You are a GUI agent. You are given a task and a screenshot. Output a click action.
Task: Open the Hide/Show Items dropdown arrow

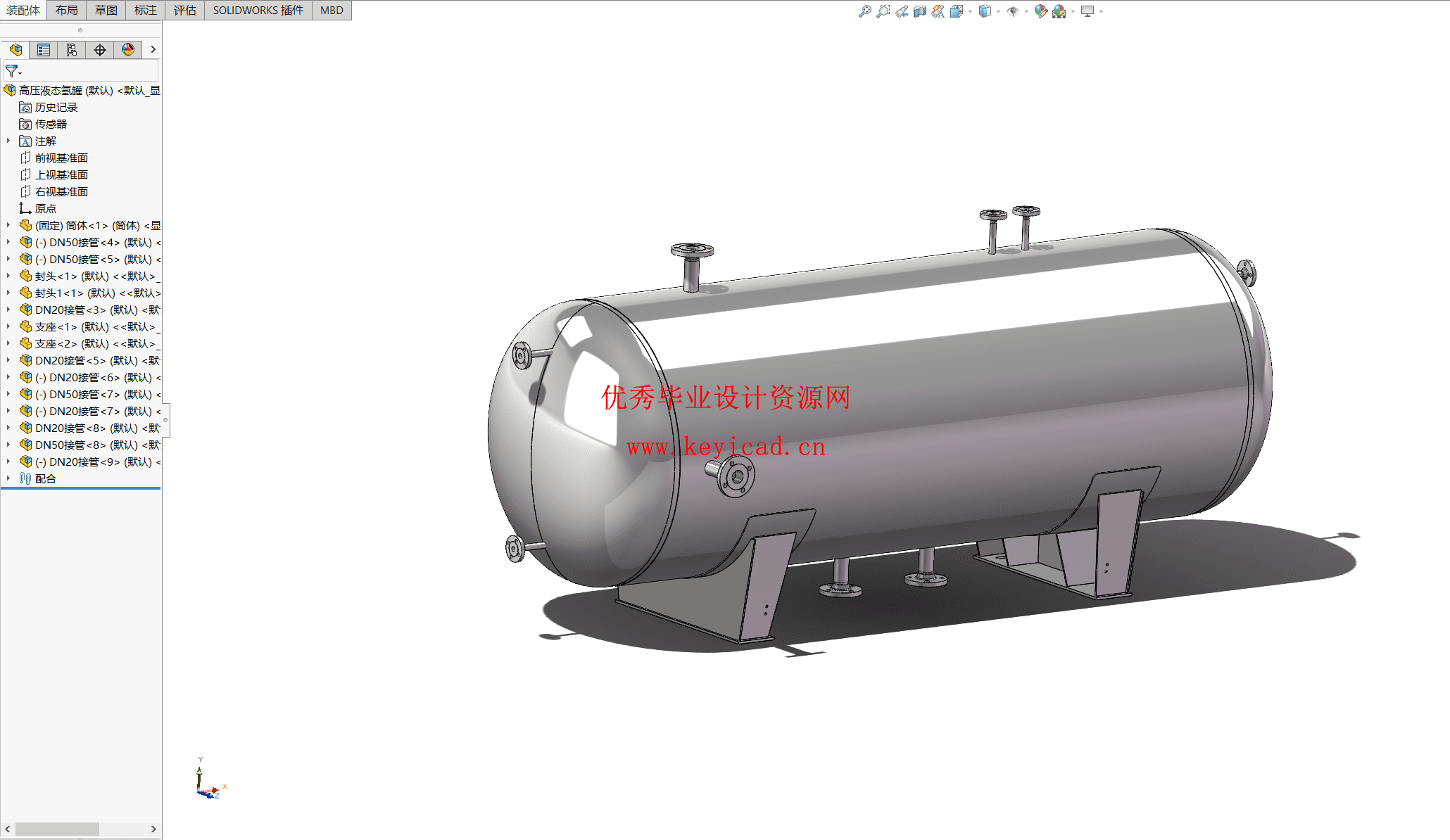pyautogui.click(x=1026, y=11)
